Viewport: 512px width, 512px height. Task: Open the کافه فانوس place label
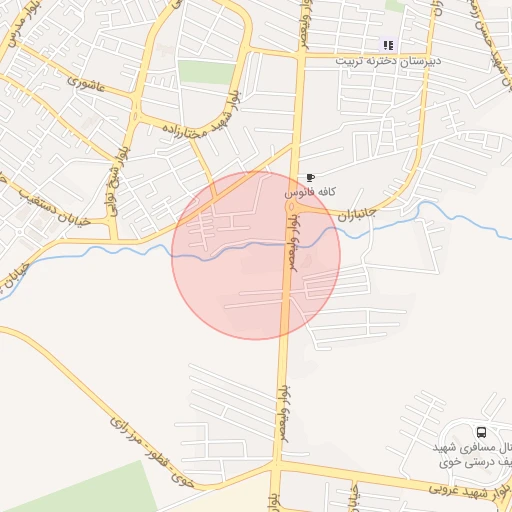pos(310,192)
